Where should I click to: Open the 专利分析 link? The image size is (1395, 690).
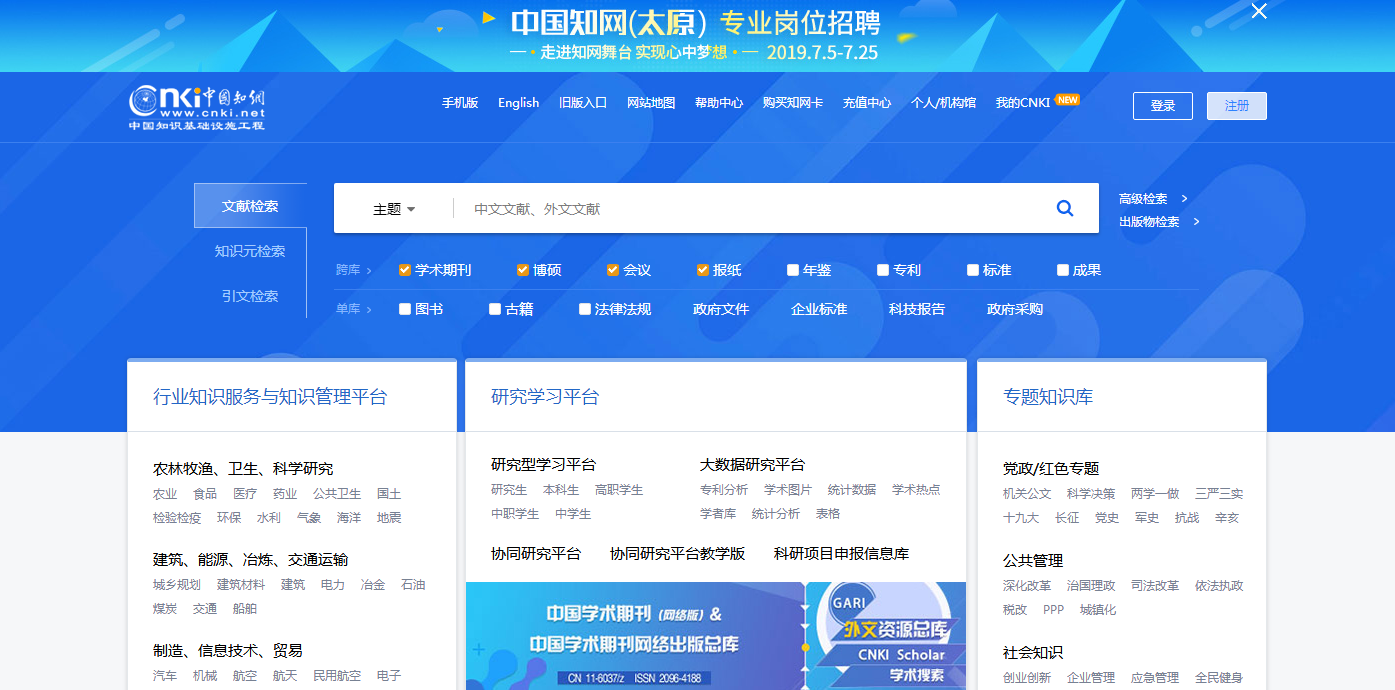tap(724, 490)
